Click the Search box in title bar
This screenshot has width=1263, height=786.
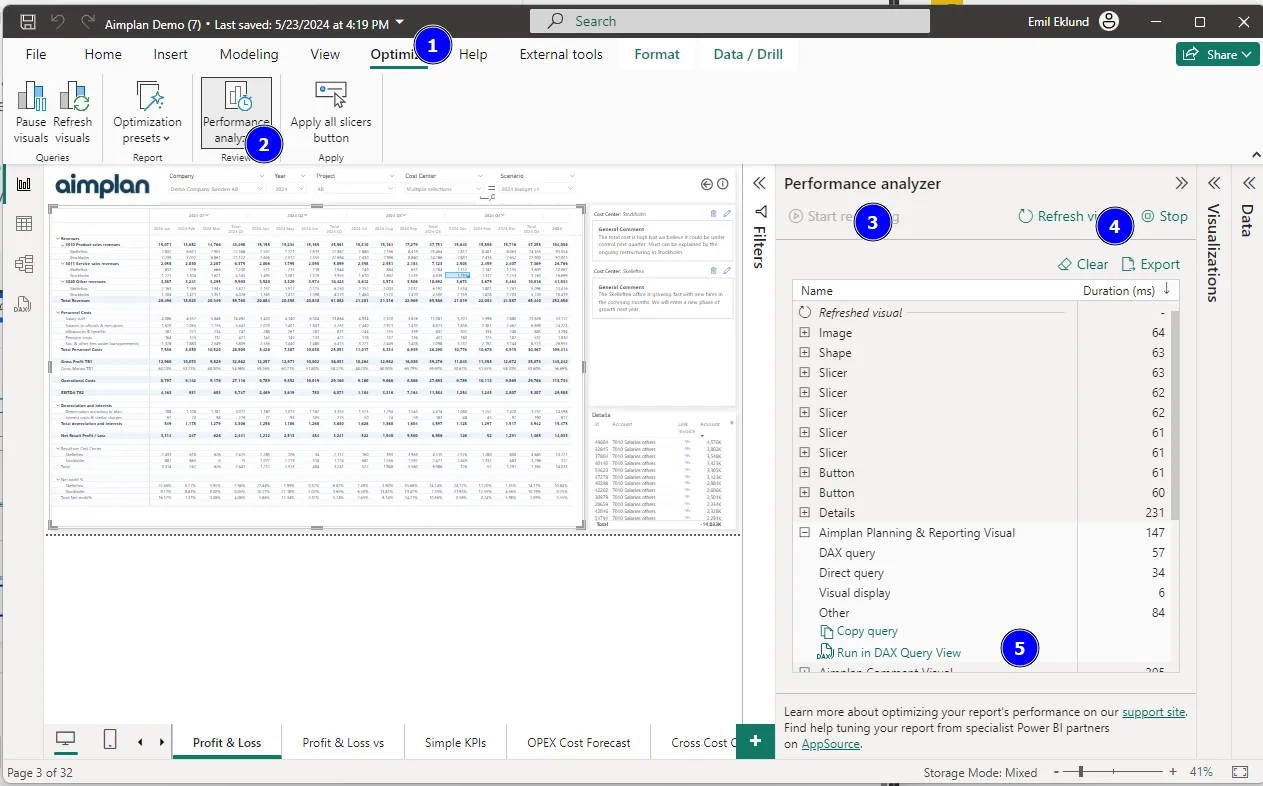coord(730,21)
